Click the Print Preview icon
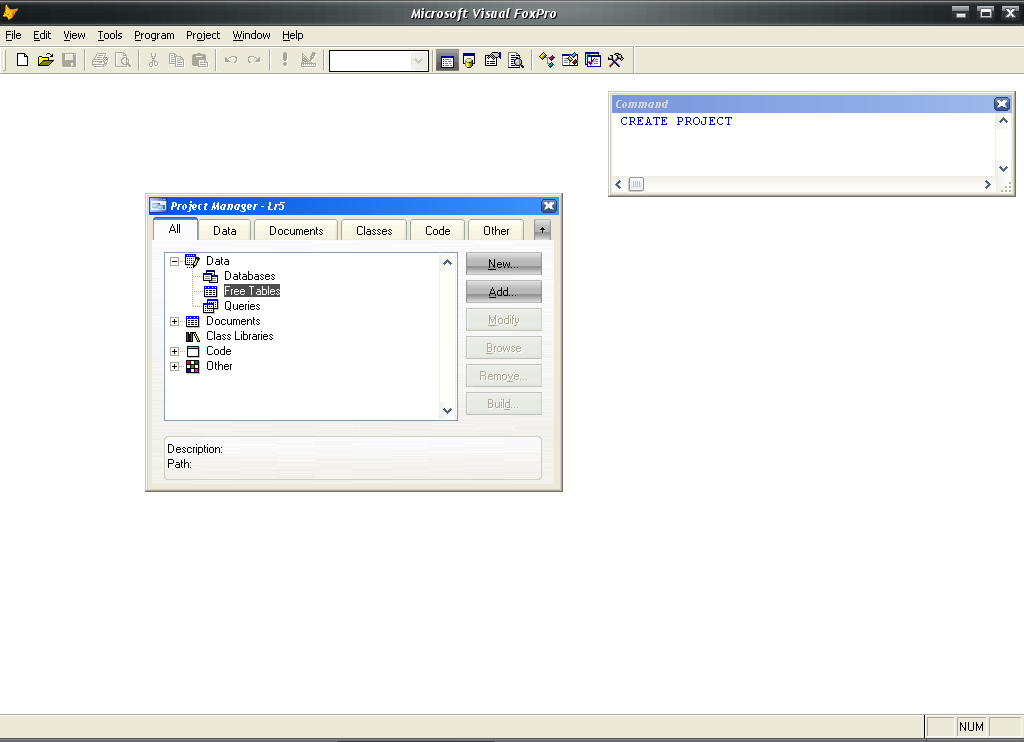The image size is (1024, 742). point(123,60)
